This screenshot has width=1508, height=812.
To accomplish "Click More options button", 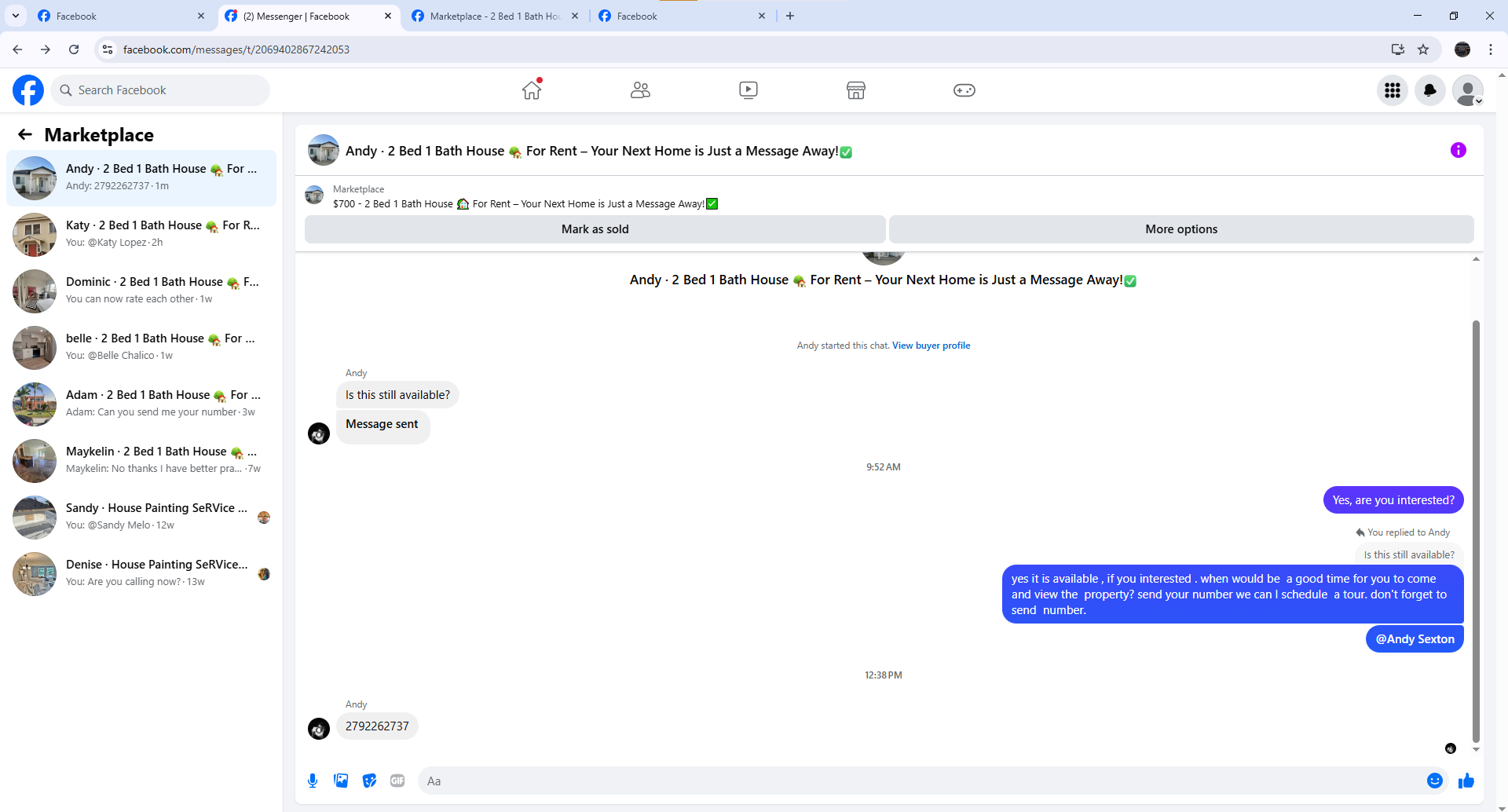I will click(x=1181, y=229).
